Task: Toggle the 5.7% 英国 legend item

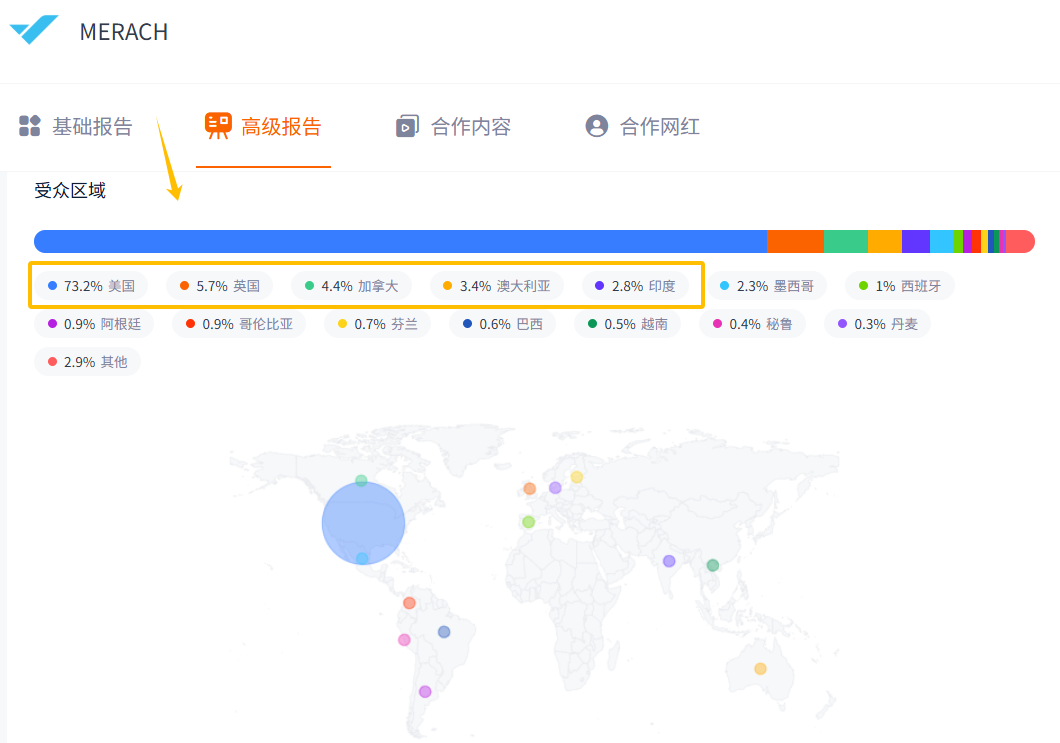Action: tap(220, 286)
